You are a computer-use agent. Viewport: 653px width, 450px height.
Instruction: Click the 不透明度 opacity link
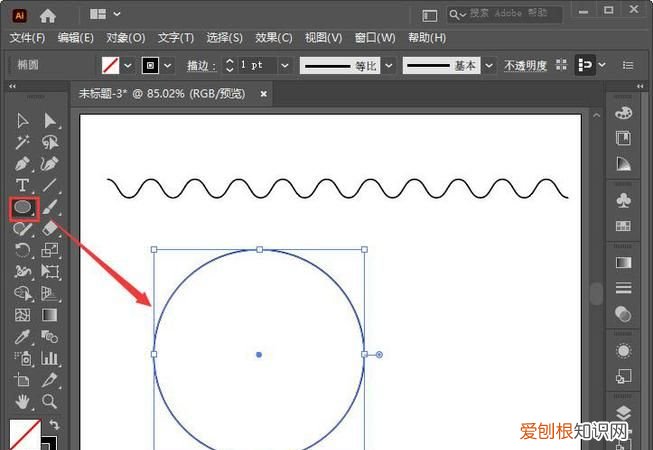coord(525,66)
